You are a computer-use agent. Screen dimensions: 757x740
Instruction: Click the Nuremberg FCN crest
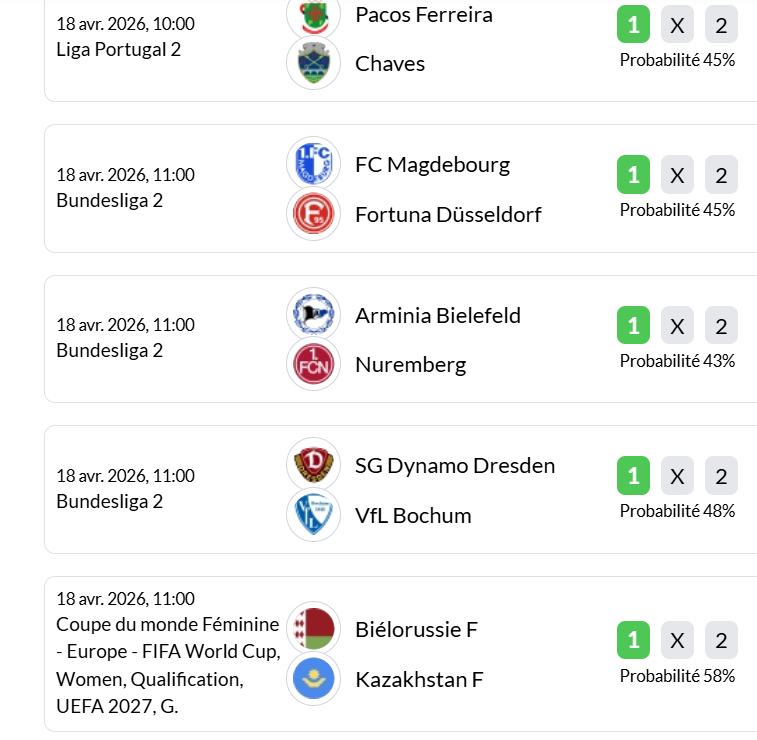(x=313, y=364)
